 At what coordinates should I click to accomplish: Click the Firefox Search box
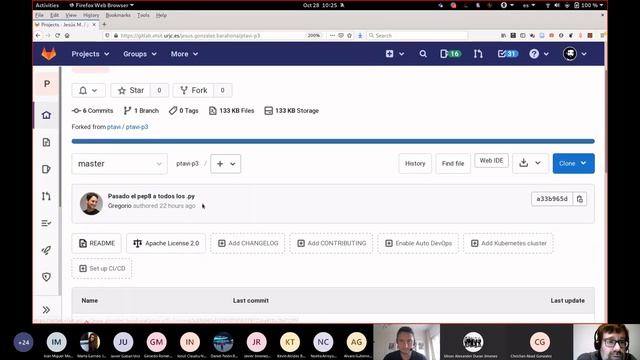(417, 36)
